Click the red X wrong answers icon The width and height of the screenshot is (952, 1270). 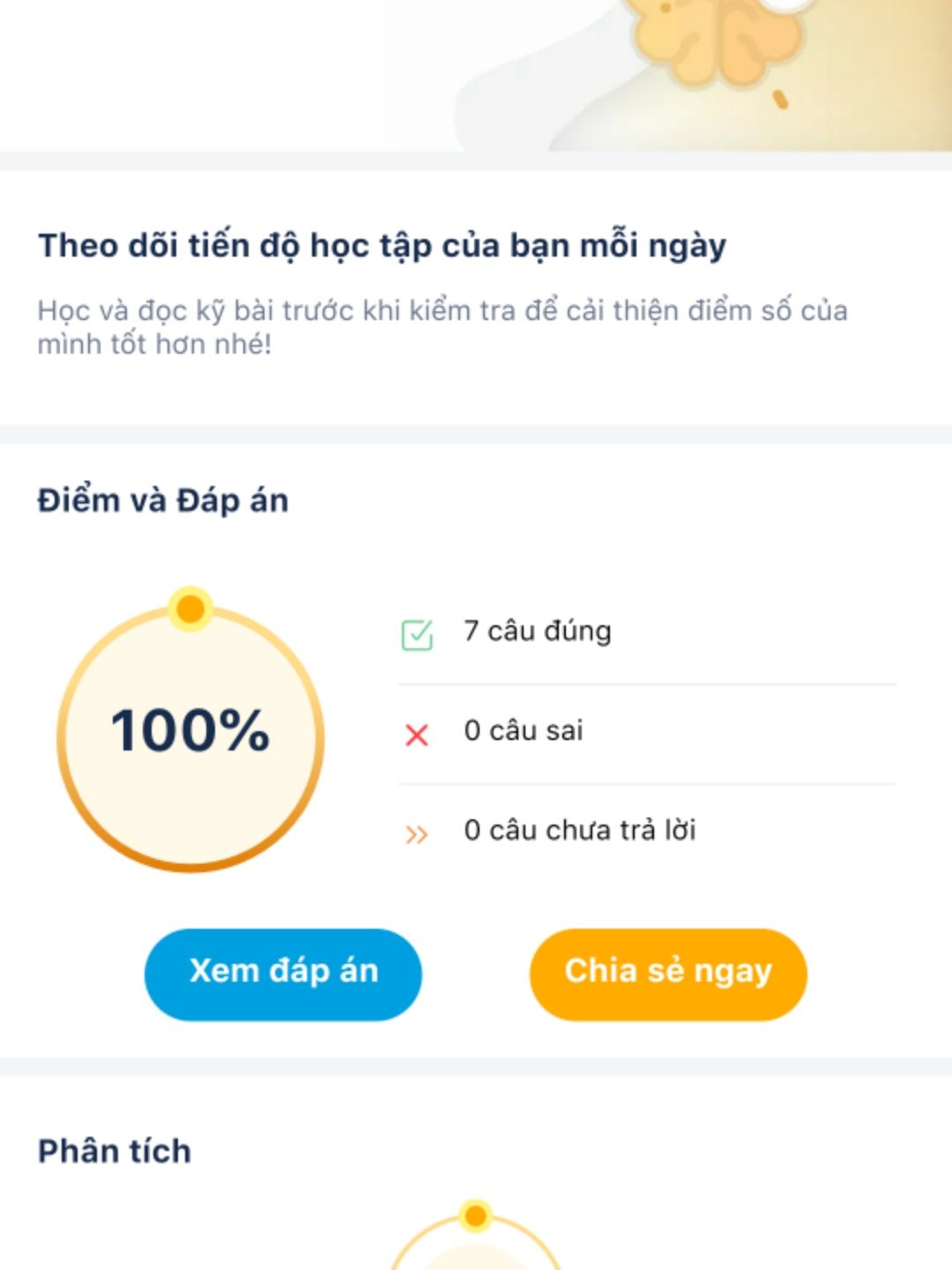416,735
